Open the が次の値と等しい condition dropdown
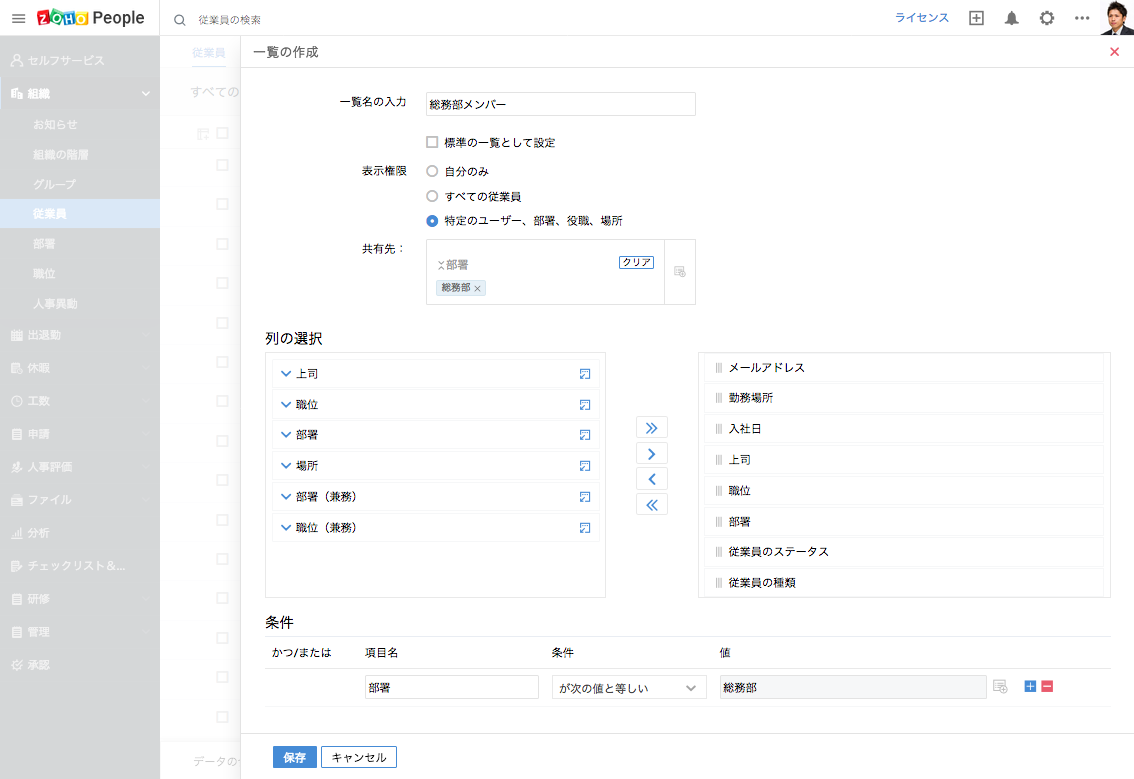The image size is (1134, 779). click(629, 687)
